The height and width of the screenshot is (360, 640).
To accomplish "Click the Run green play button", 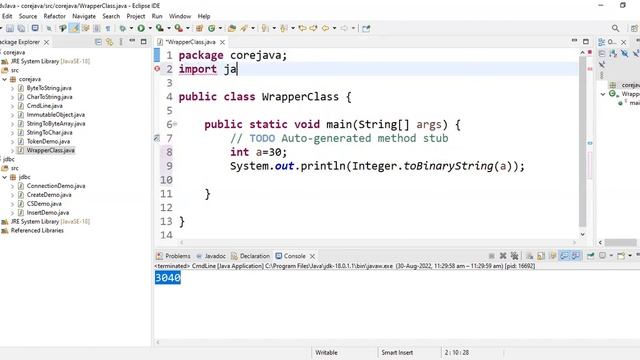I will click(x=141, y=28).
